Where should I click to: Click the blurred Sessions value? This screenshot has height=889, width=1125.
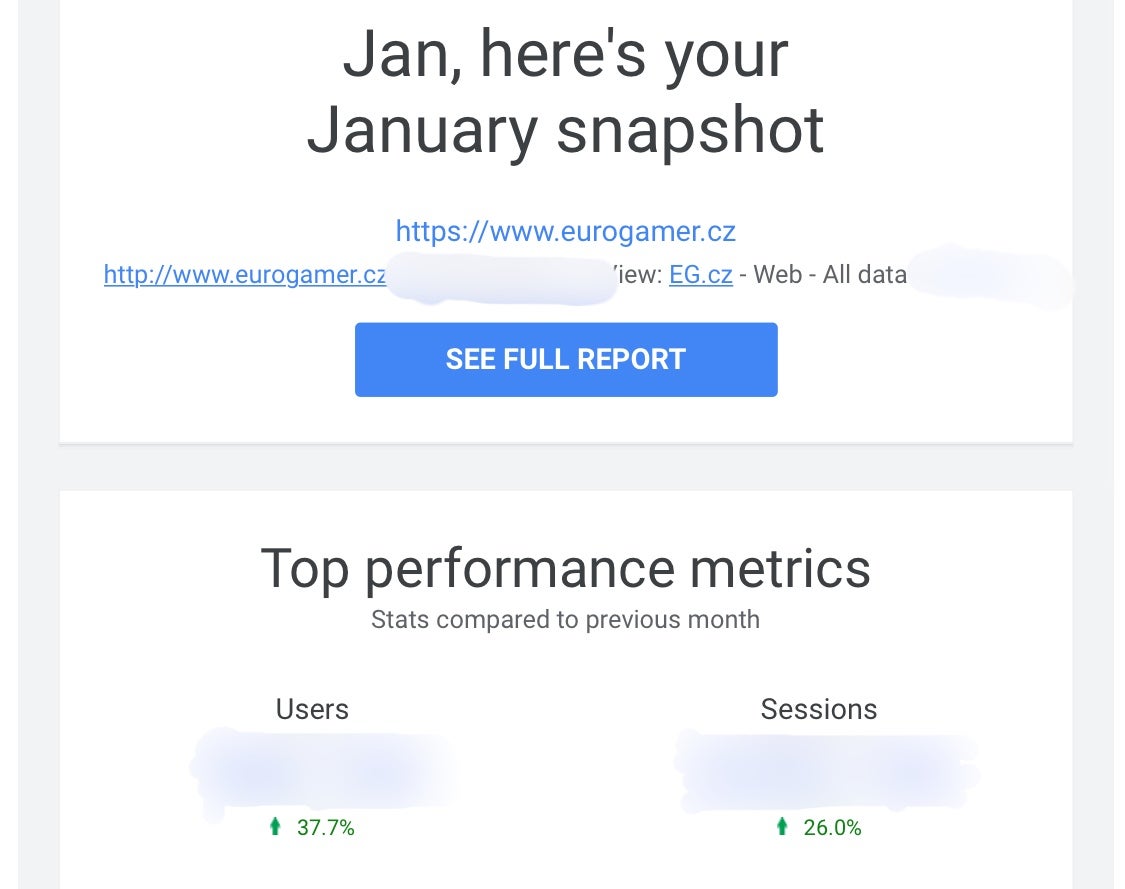click(x=827, y=771)
